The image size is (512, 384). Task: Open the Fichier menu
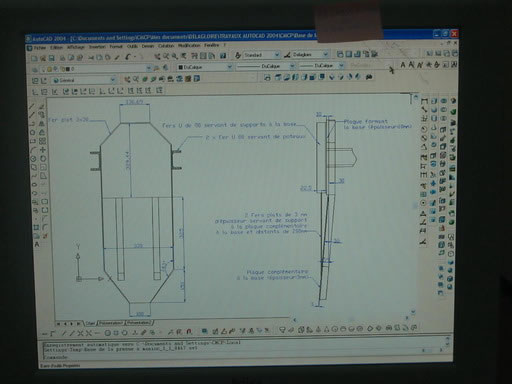pos(40,48)
